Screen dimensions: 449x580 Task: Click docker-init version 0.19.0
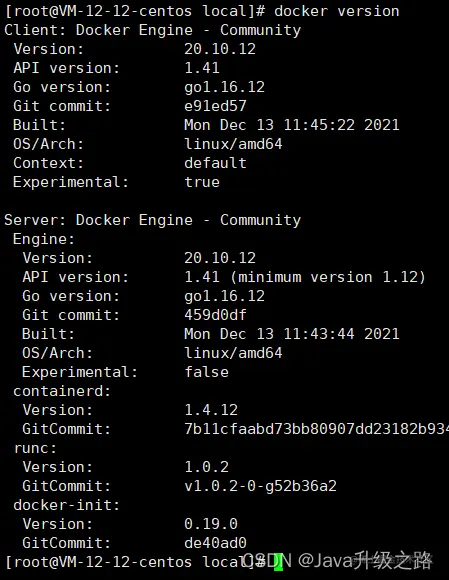pyautogui.click(x=211, y=524)
